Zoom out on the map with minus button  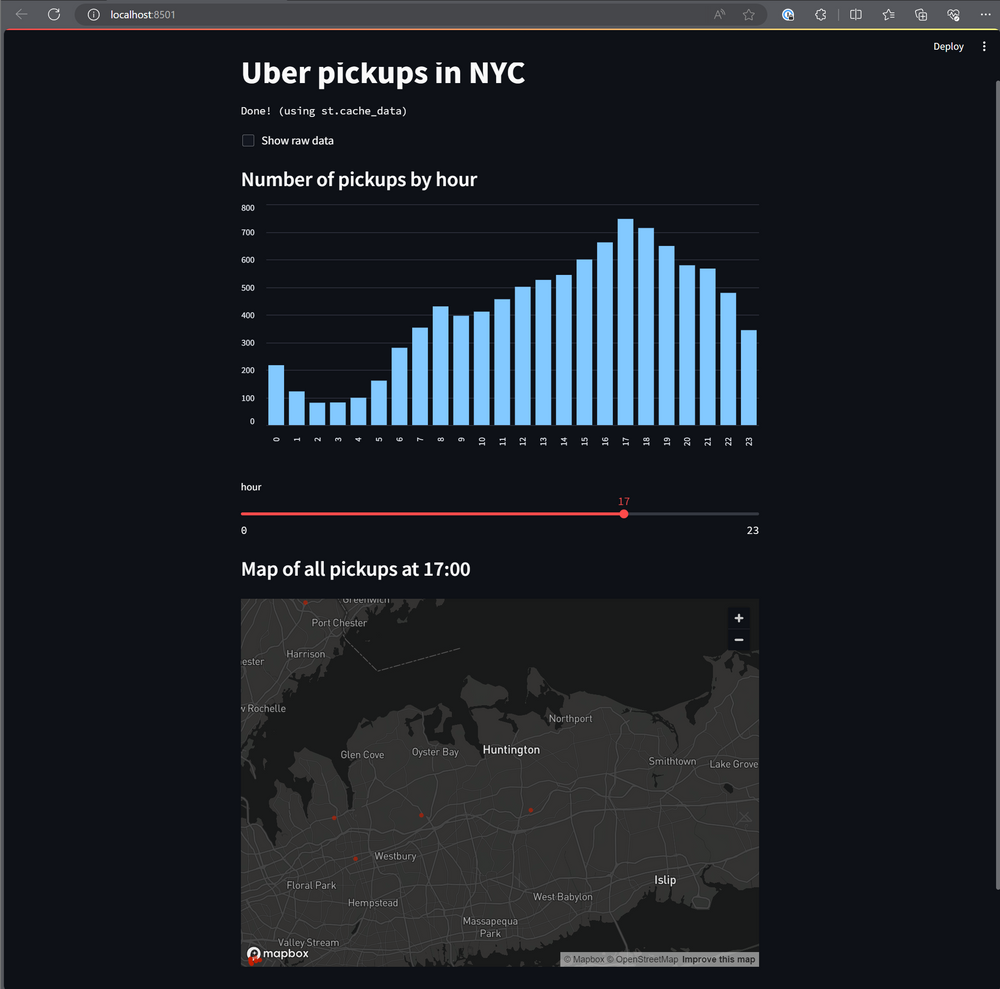(x=739, y=640)
